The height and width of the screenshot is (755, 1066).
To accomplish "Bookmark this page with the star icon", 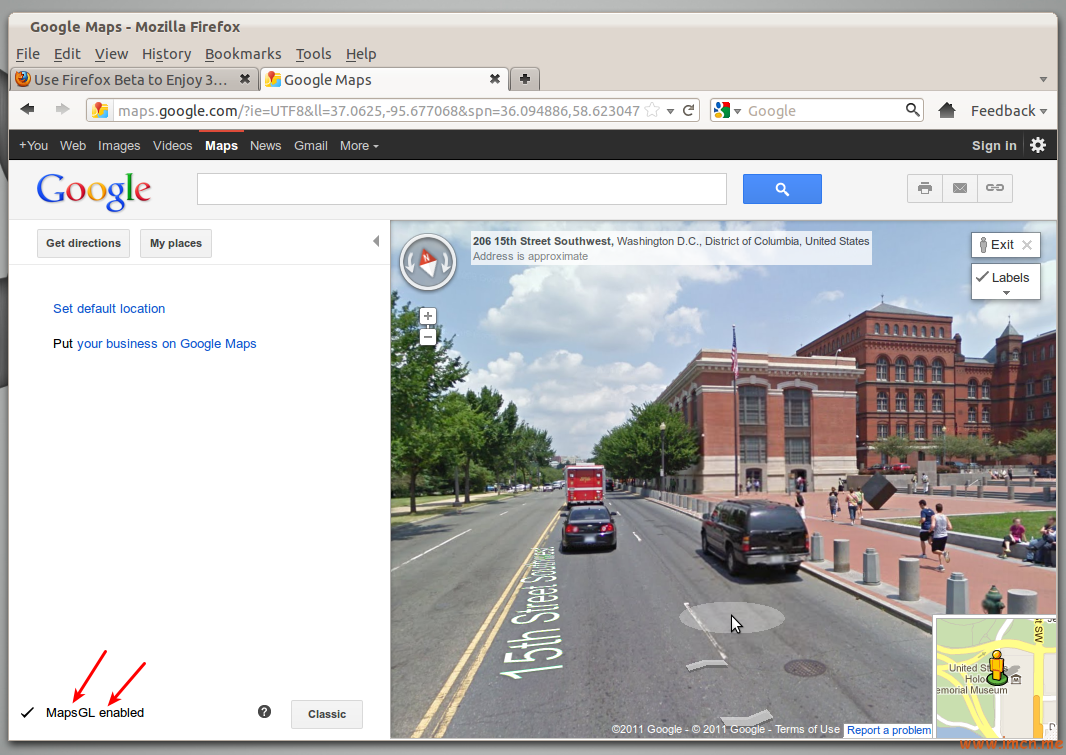I will 652,110.
